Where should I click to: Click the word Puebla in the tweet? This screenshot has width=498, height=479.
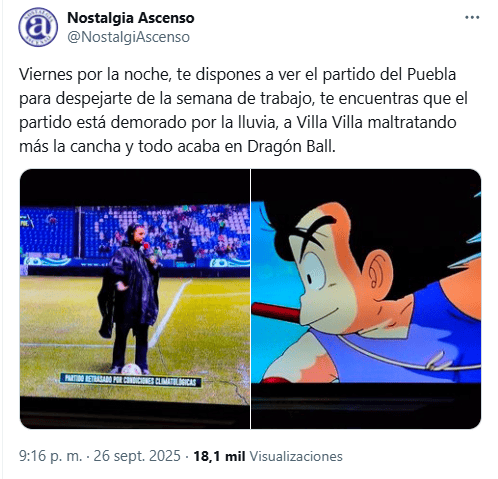click(431, 74)
